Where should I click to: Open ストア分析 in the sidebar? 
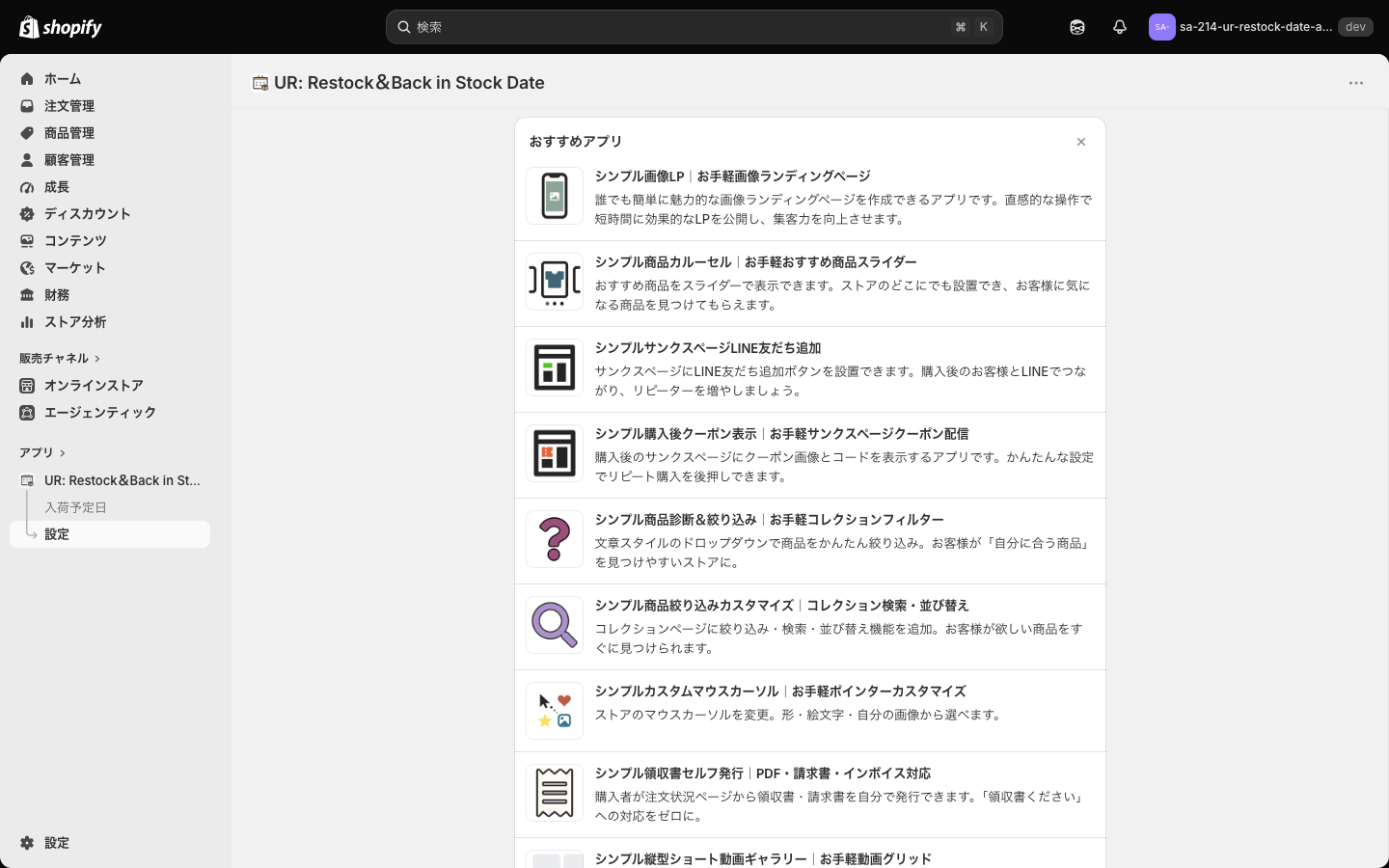point(110,322)
